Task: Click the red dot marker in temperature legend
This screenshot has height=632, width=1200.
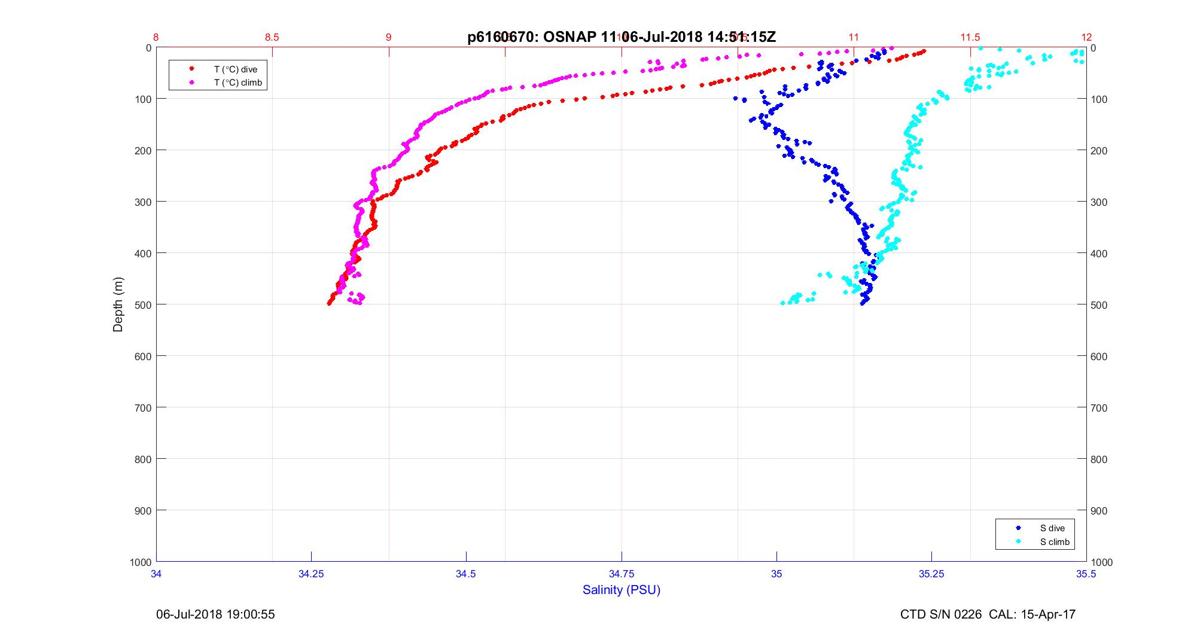Action: [191, 68]
